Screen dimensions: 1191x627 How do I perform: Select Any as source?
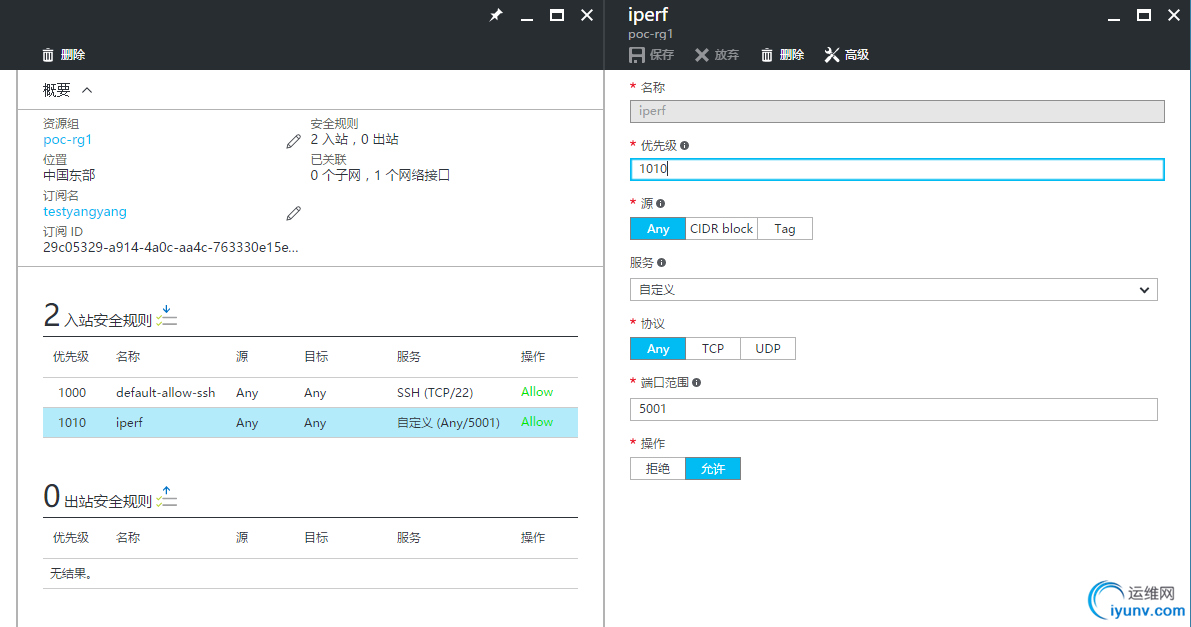click(x=658, y=229)
